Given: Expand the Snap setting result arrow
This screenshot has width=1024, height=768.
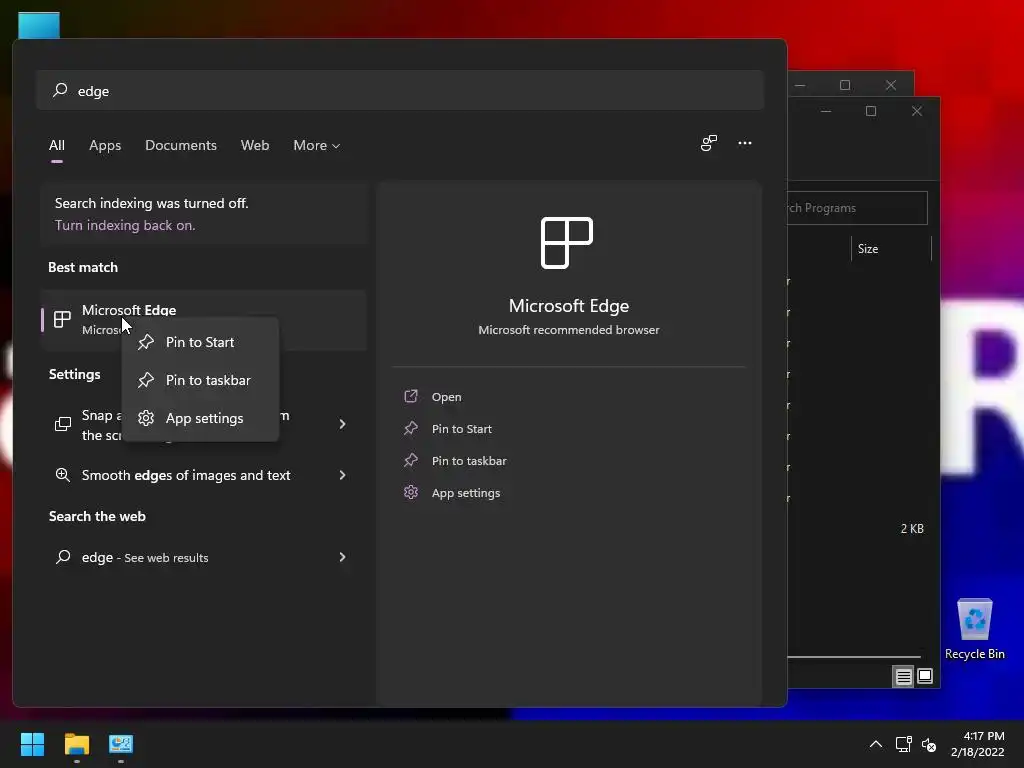Looking at the screenshot, I should (x=342, y=424).
